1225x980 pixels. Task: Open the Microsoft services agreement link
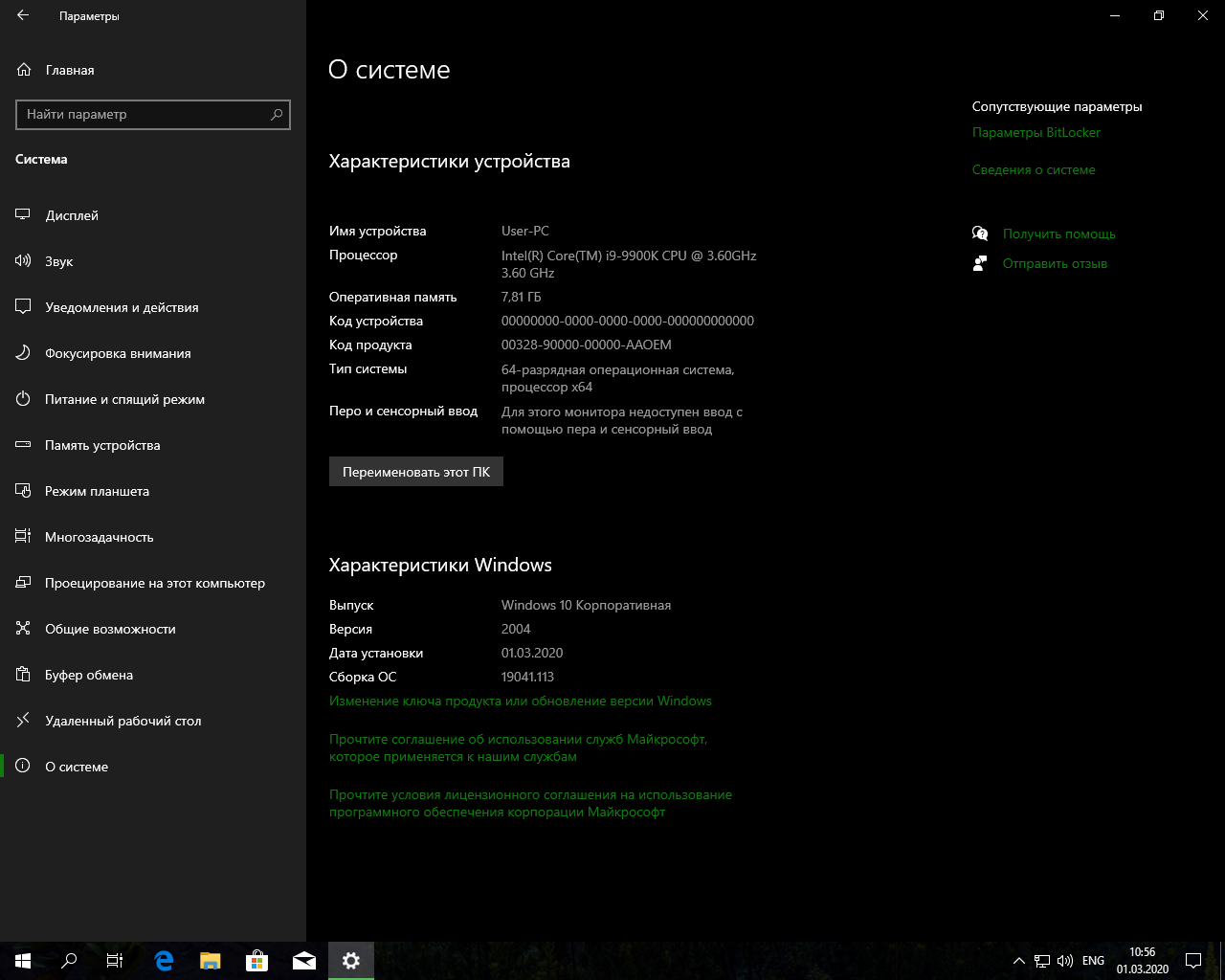click(518, 747)
